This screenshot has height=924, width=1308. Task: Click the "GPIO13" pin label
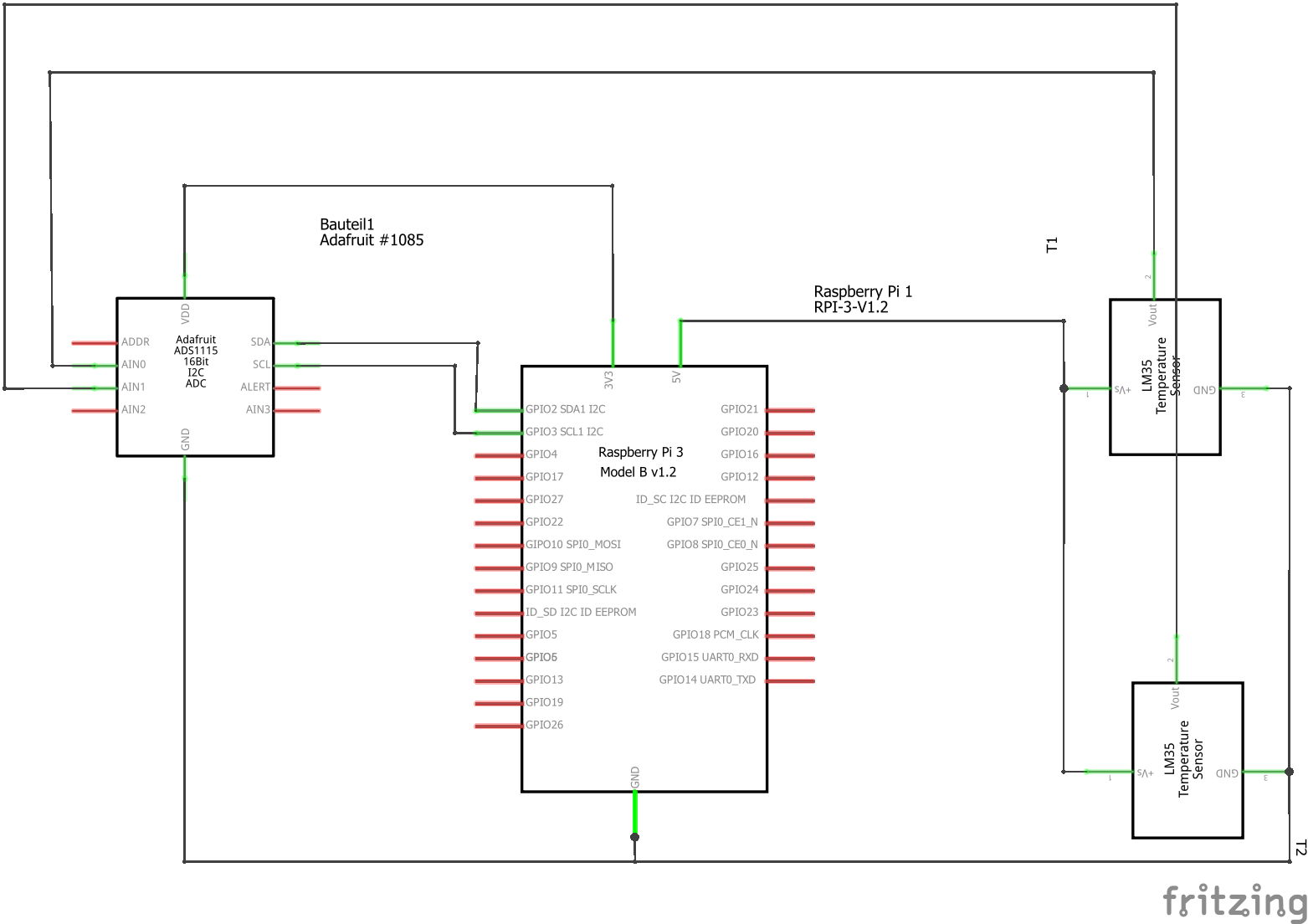pos(544,680)
